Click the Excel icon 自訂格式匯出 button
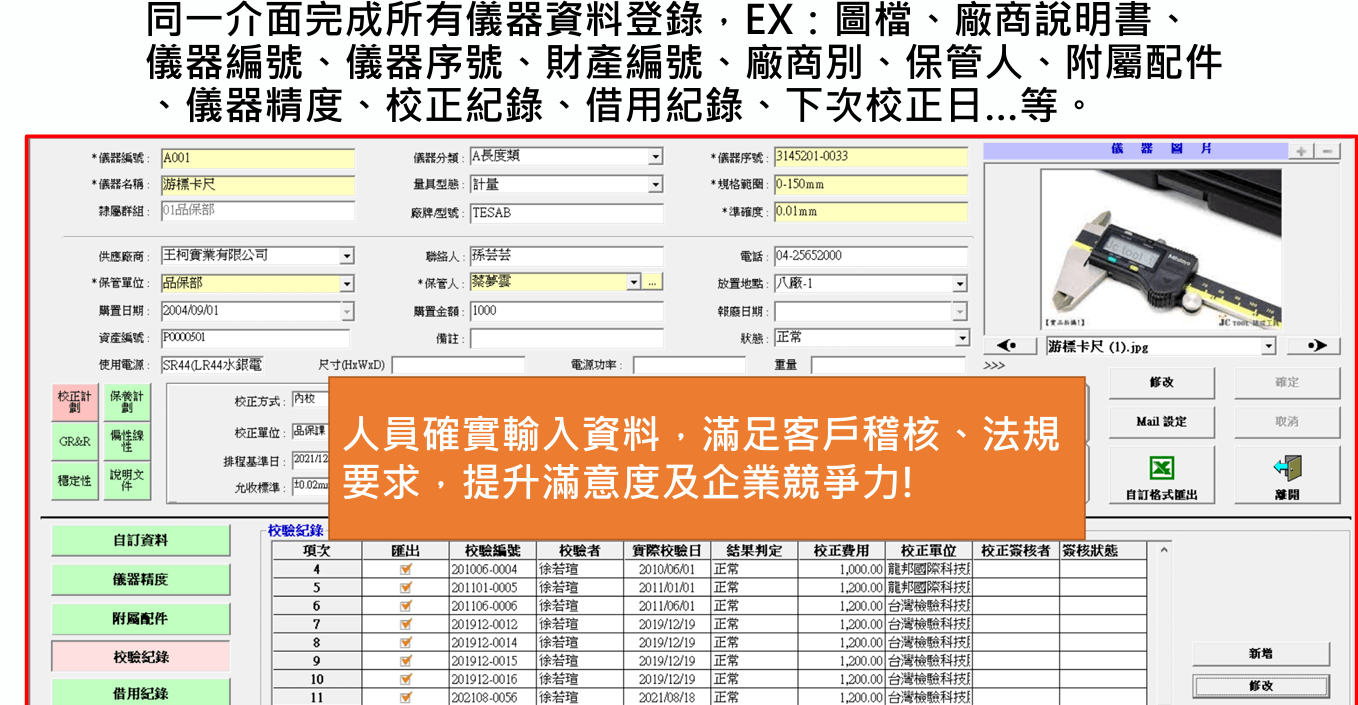Screen dimensions: 1358x705 (x=1161, y=476)
